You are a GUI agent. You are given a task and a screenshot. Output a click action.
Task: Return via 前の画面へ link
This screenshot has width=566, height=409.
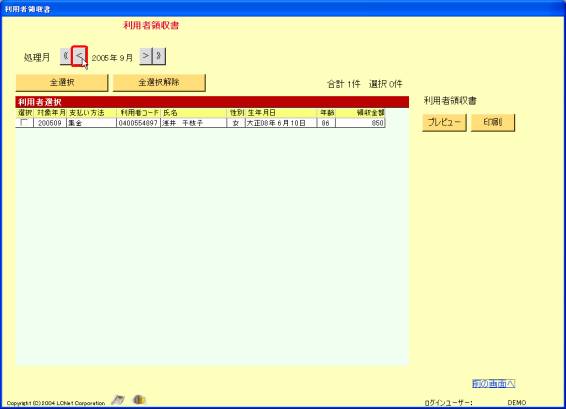pos(493,384)
